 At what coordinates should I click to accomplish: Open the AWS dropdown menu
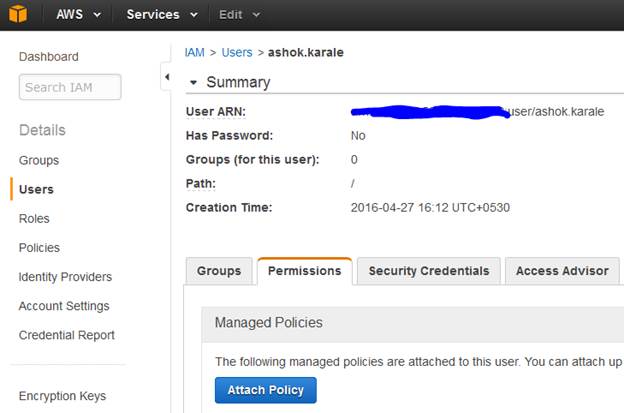[x=78, y=15]
